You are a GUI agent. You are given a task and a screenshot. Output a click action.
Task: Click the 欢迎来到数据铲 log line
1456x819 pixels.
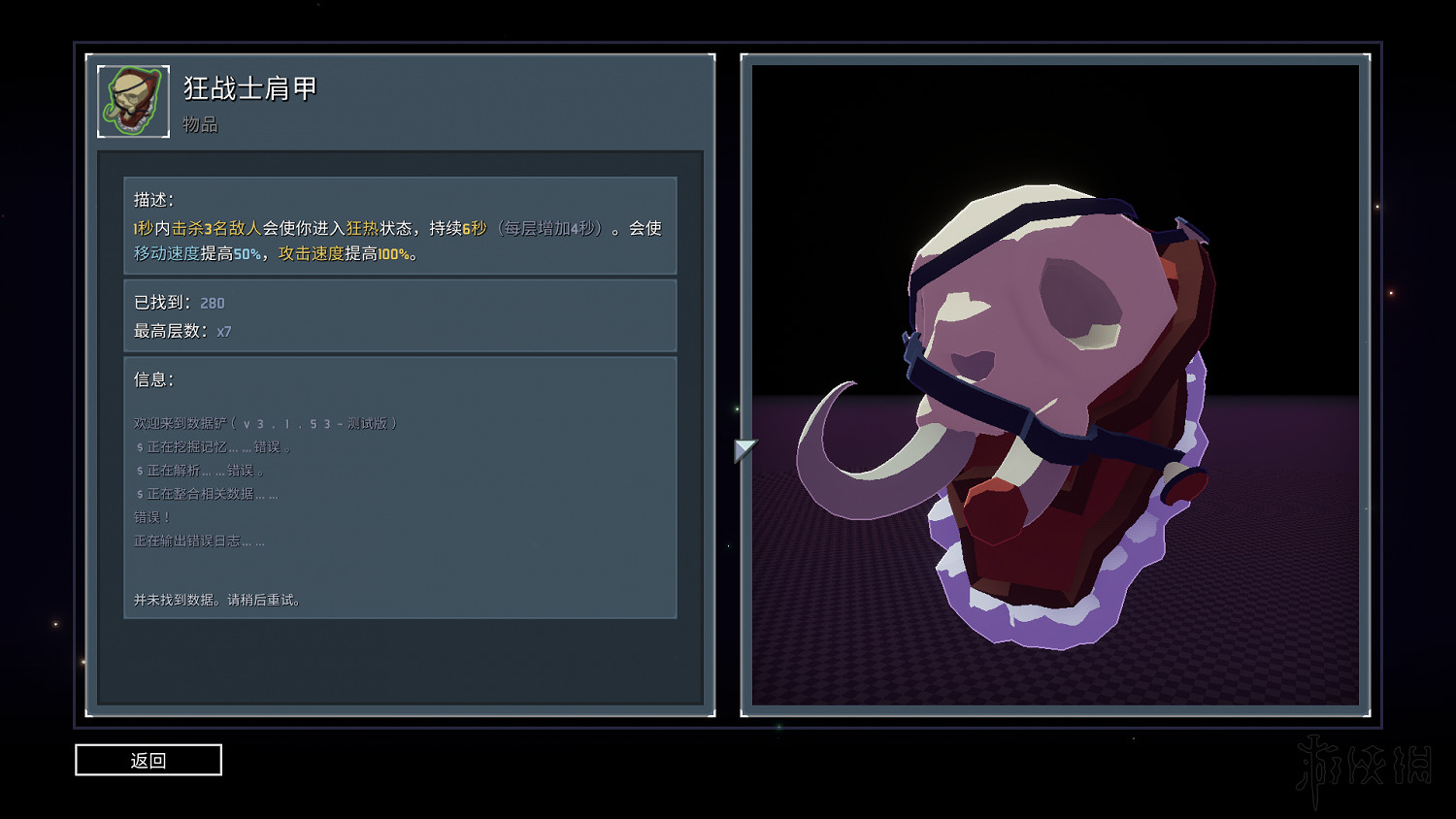point(265,424)
